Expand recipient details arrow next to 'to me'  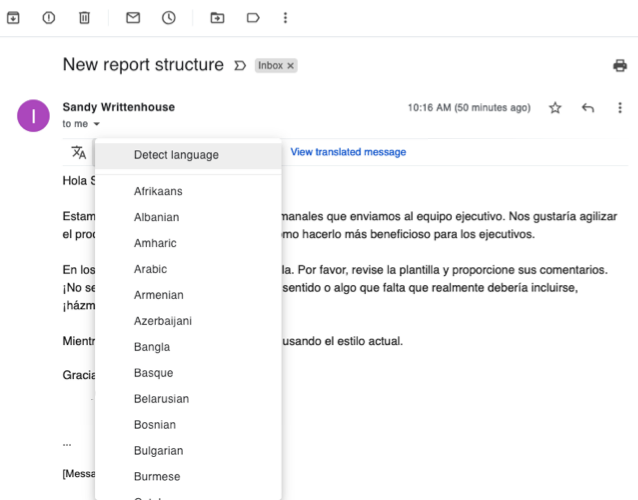97,124
